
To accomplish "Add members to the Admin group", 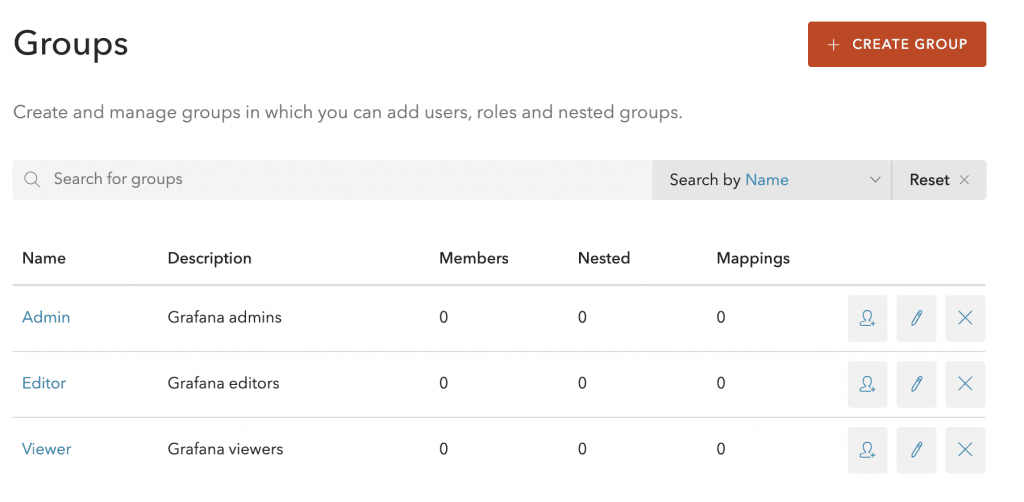I will [x=867, y=318].
